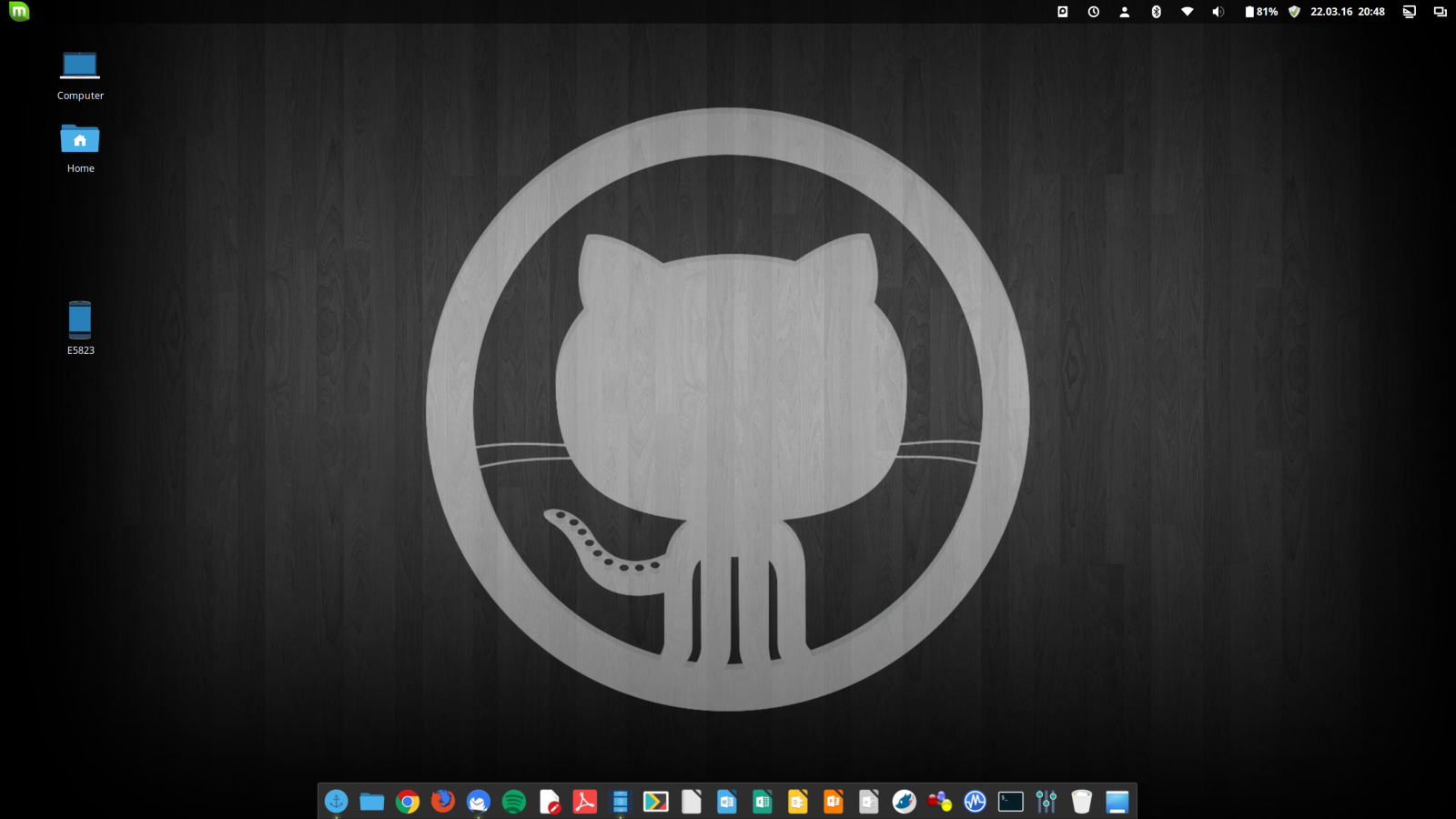
Task: Open the red PDF reader in dock
Action: [585, 802]
